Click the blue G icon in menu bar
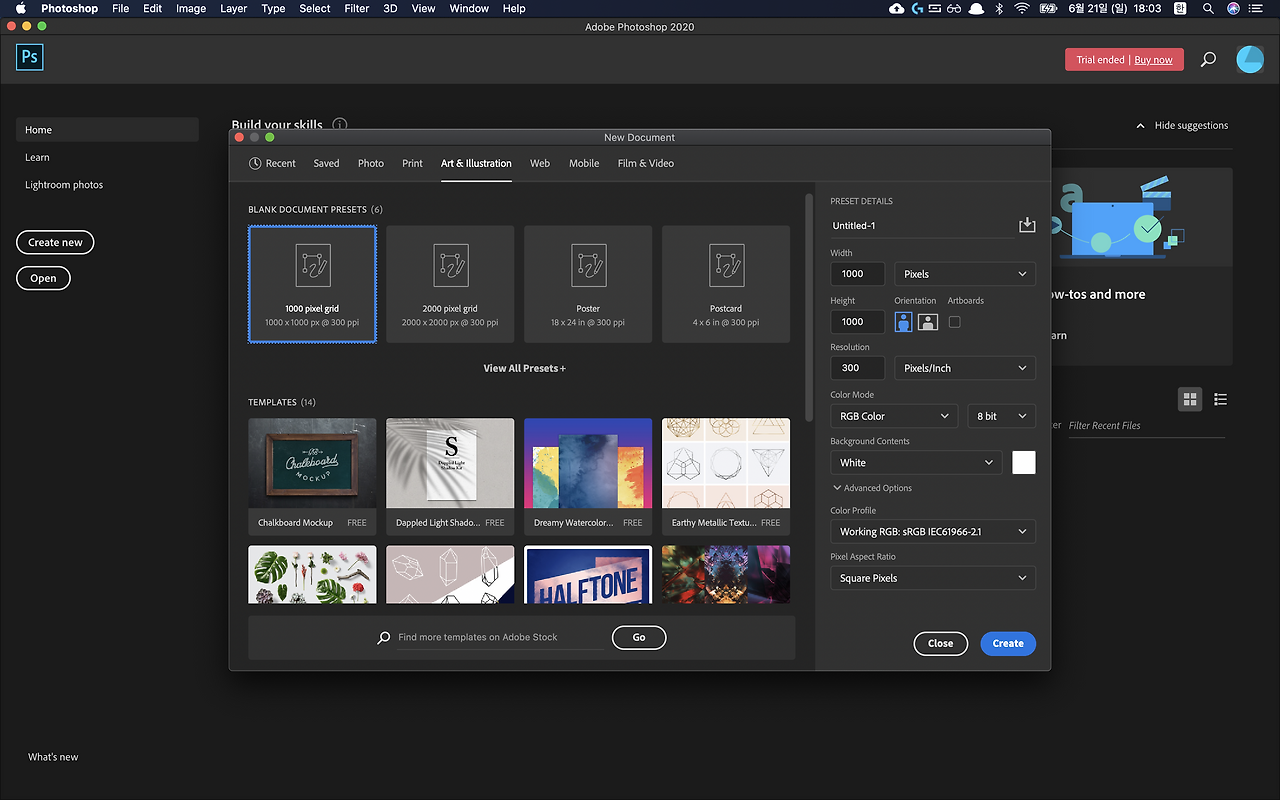This screenshot has height=800, width=1280. click(918, 8)
